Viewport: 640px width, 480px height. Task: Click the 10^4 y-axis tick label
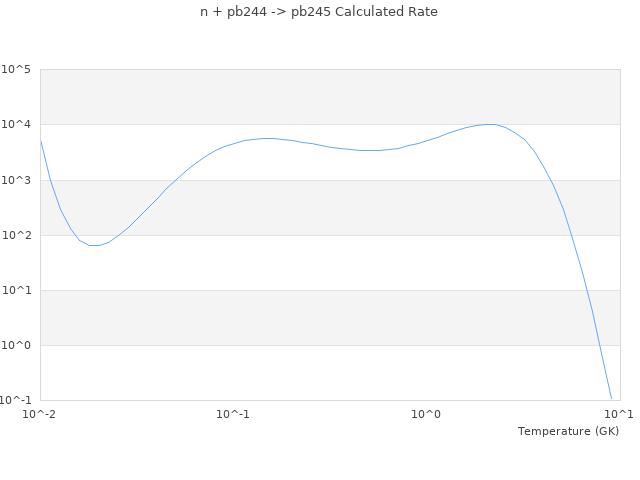[16, 125]
